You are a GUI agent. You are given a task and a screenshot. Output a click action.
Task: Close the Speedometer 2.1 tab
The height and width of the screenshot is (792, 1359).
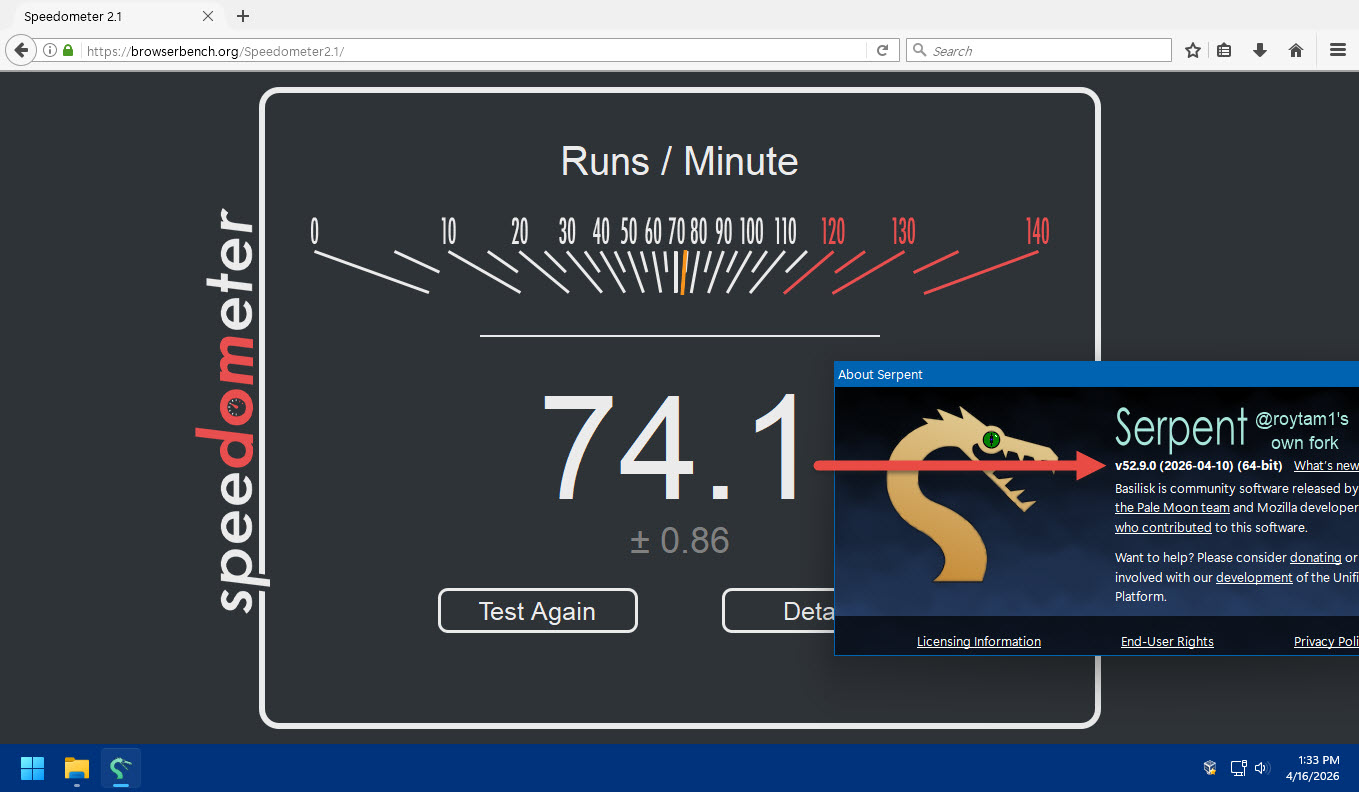(208, 16)
